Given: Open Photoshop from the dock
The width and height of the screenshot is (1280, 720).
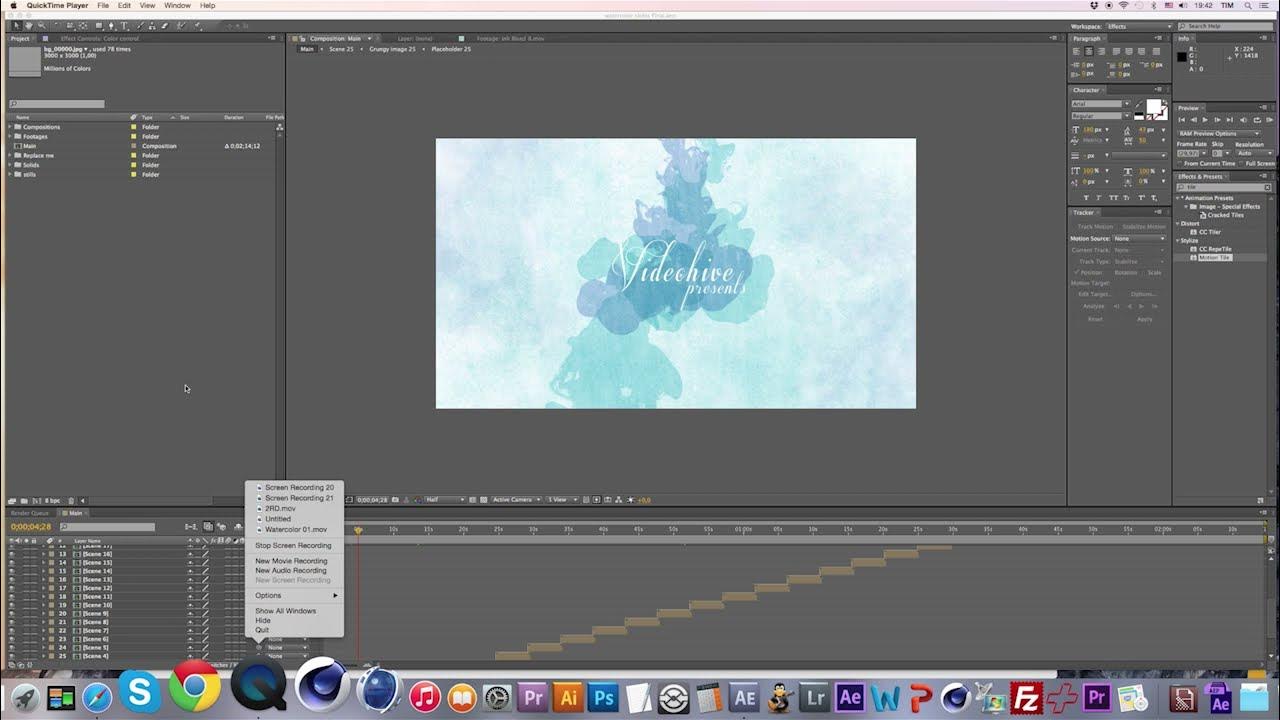Looking at the screenshot, I should pyautogui.click(x=602, y=696).
